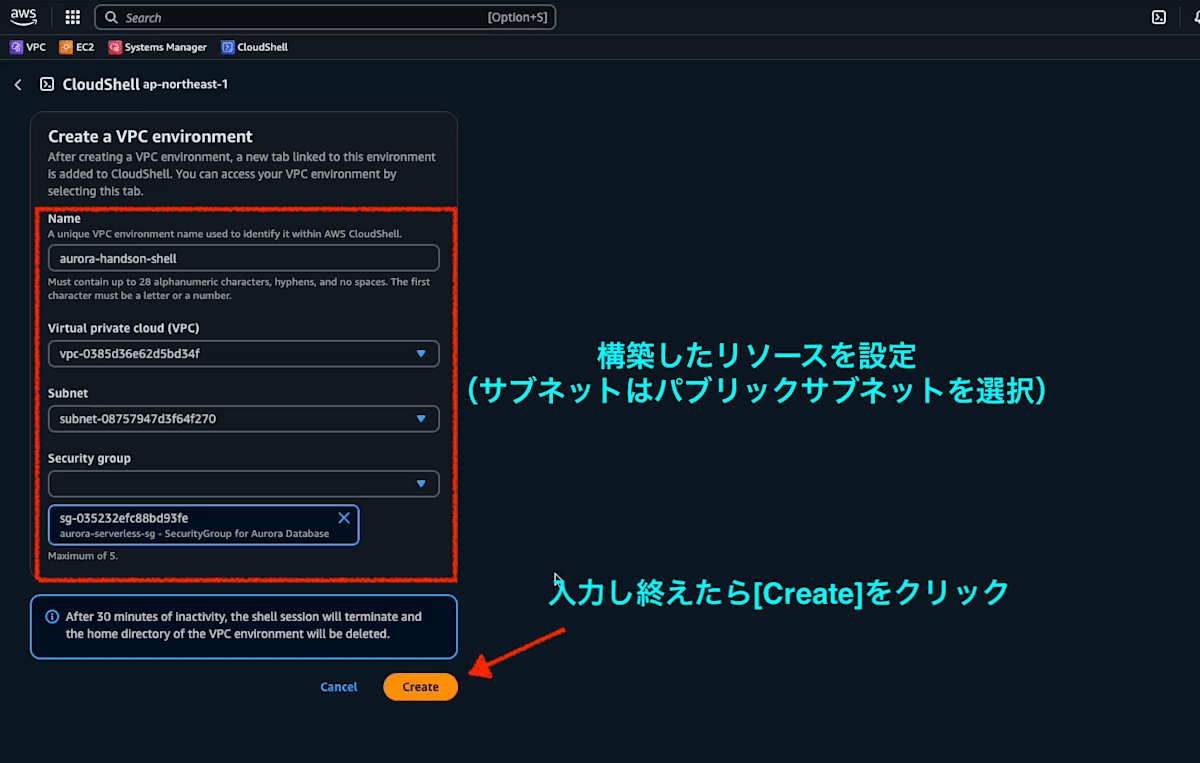Screen dimensions: 1200x763
Task: Click the Maximum of 5 hint text
Action: click(83, 556)
